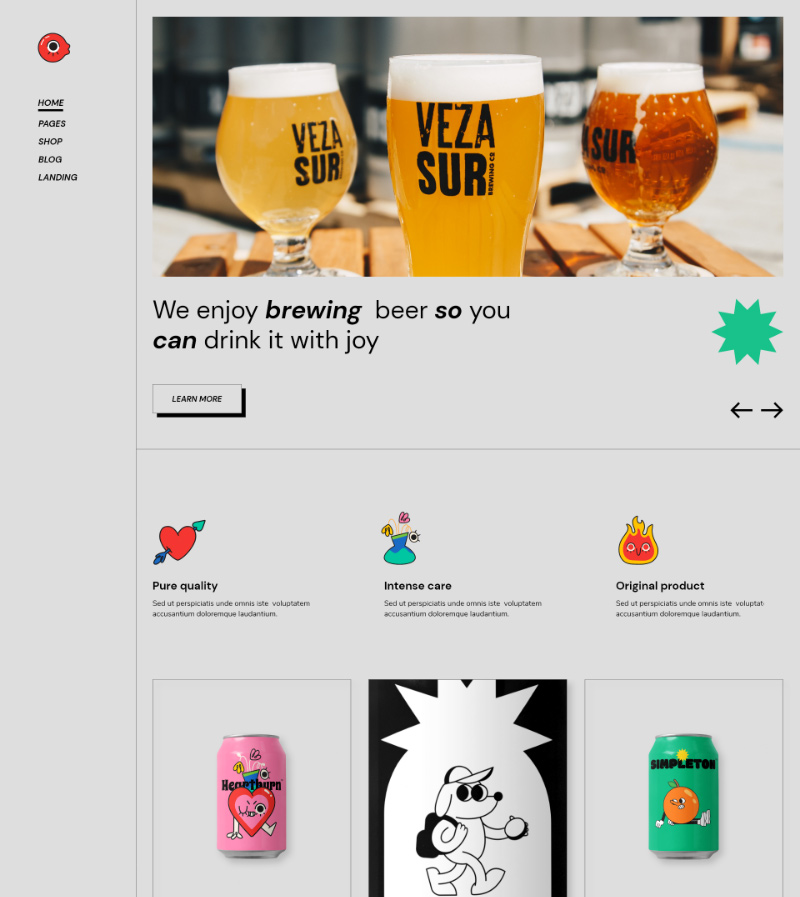This screenshot has width=800, height=897.
Task: Open the Blog menu link
Action: click(x=50, y=160)
